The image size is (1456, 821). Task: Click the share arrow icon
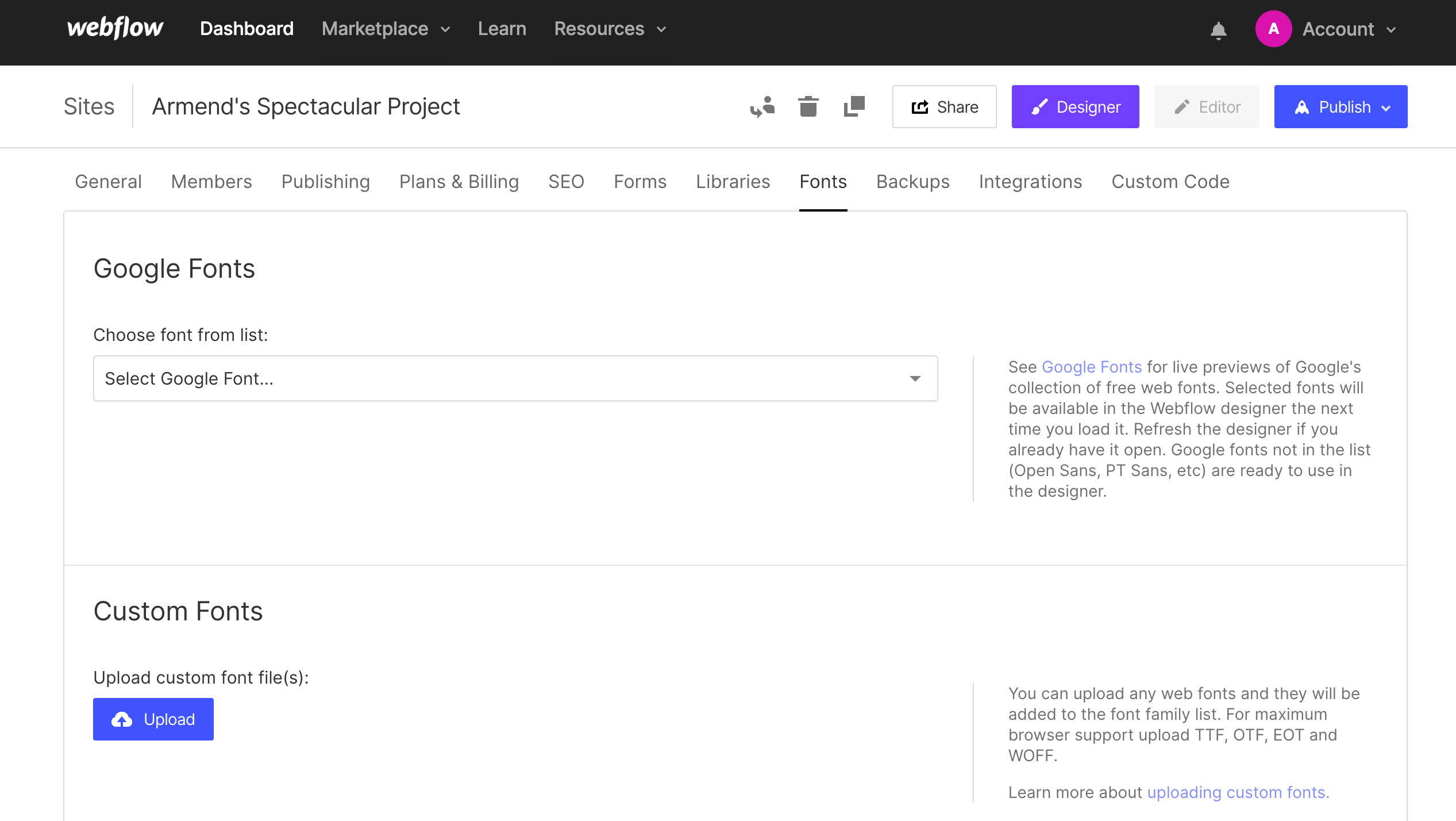click(x=920, y=106)
